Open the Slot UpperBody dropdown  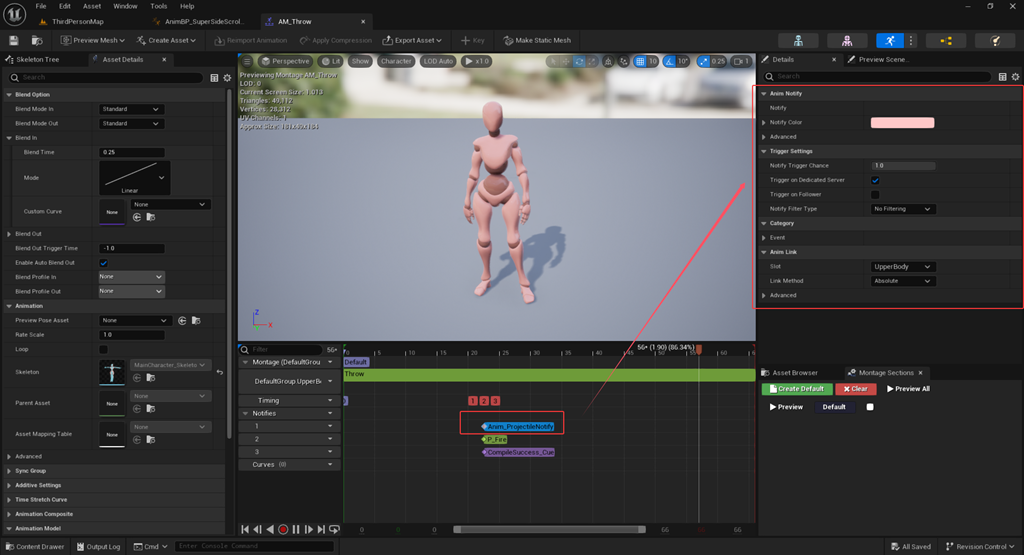(x=903, y=266)
